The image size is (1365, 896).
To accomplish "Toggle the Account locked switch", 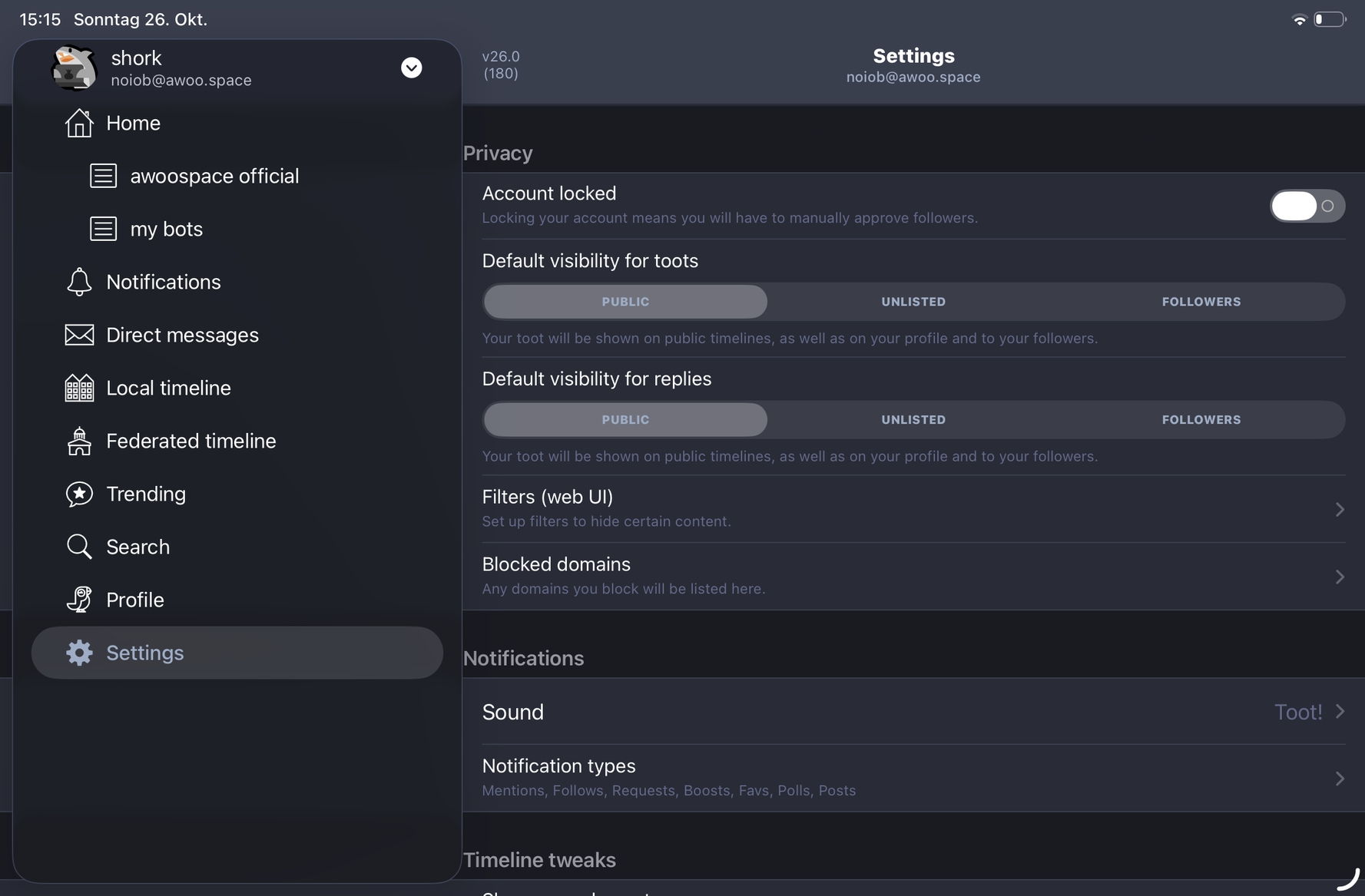I will (x=1307, y=206).
